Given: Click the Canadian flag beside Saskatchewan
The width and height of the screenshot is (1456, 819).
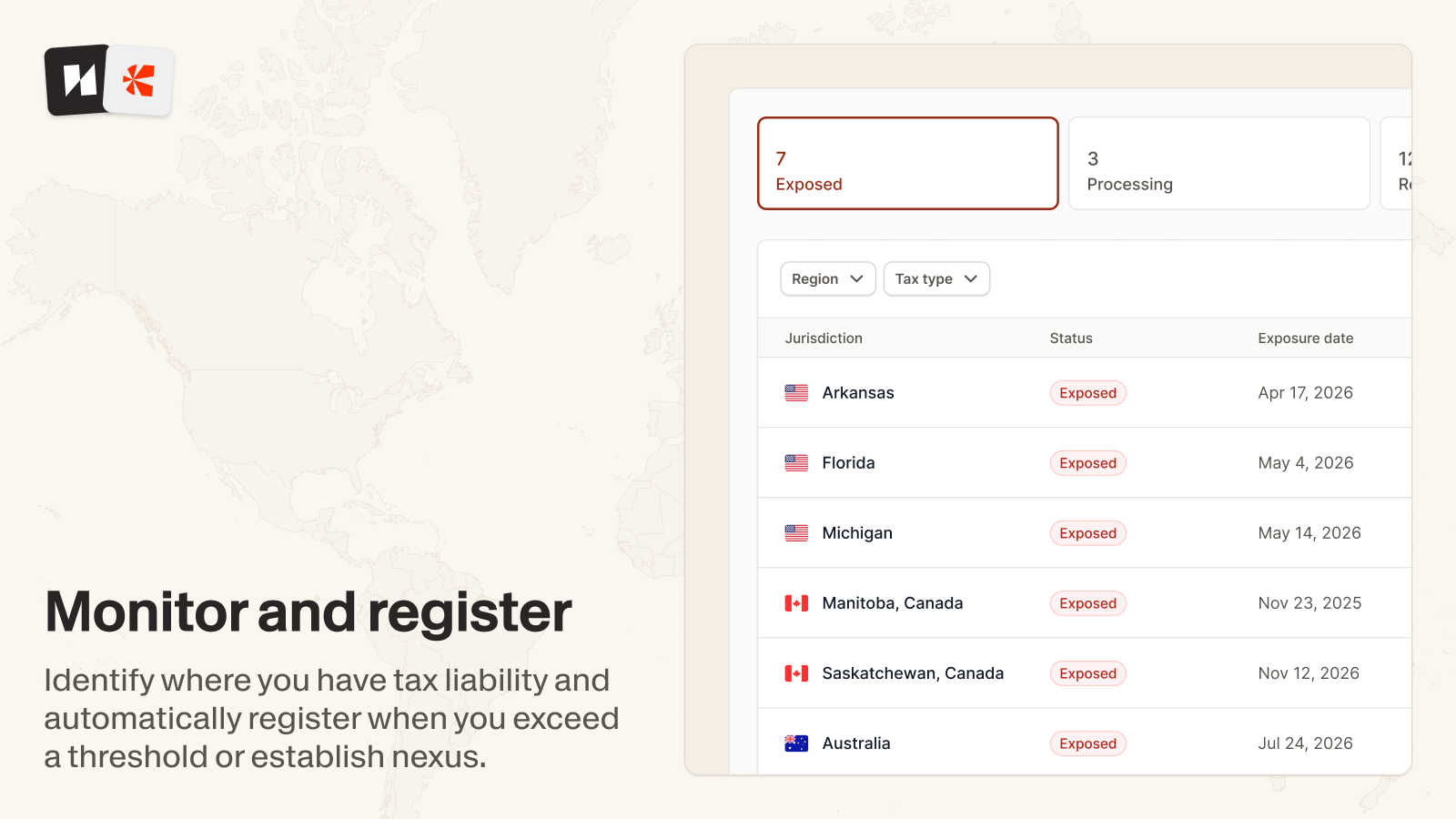Looking at the screenshot, I should point(796,673).
